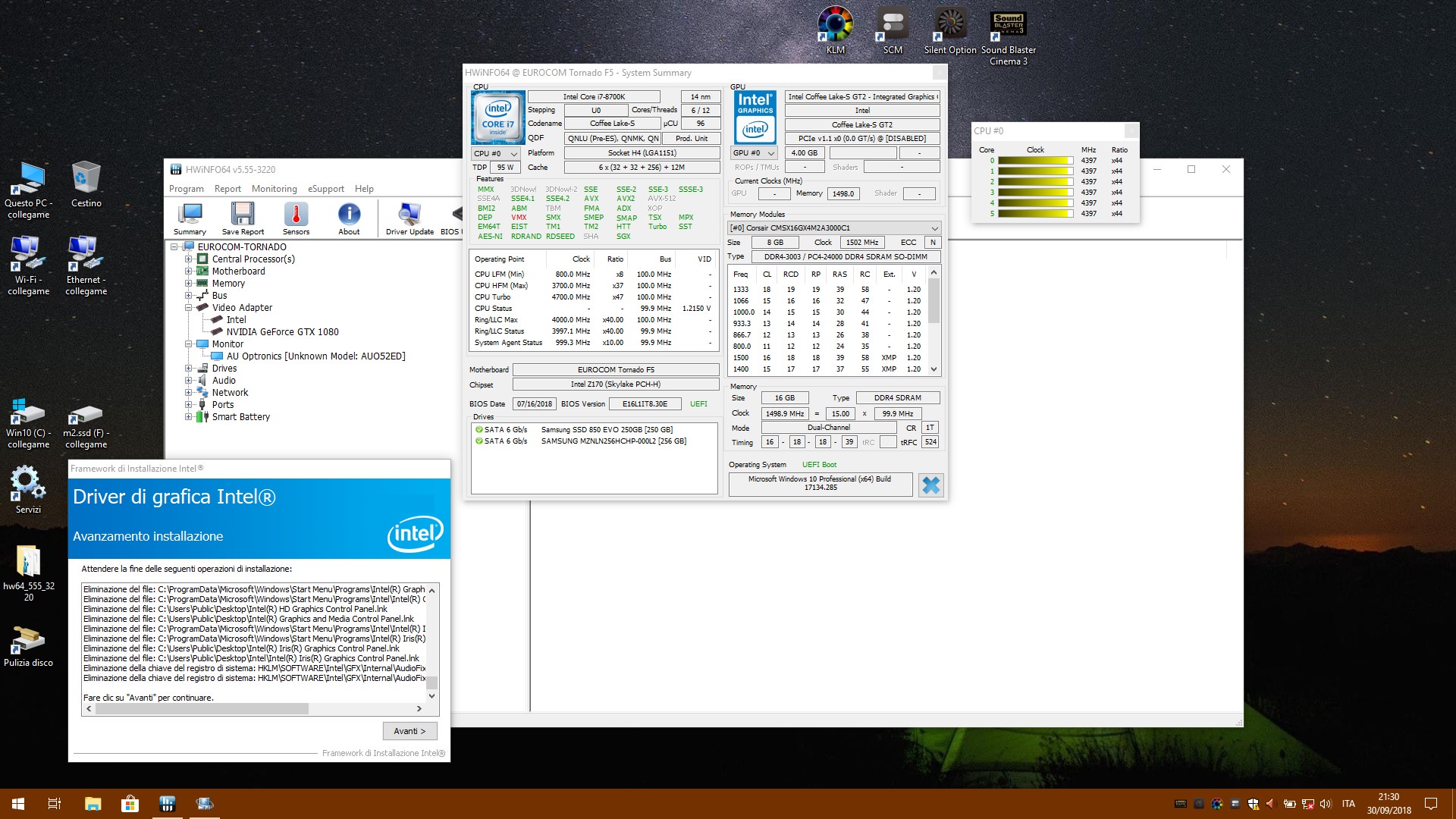Expand the Drives tree node
1456x819 pixels.
pyautogui.click(x=188, y=368)
